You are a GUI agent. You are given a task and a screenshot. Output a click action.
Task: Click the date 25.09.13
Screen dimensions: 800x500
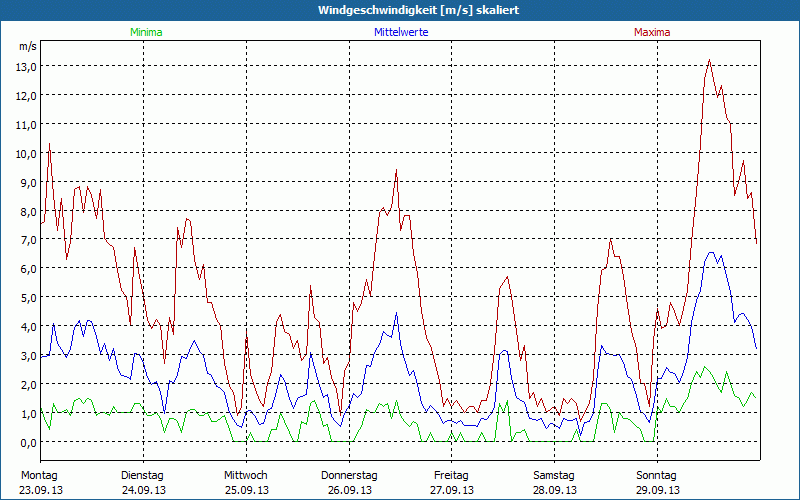(246, 490)
